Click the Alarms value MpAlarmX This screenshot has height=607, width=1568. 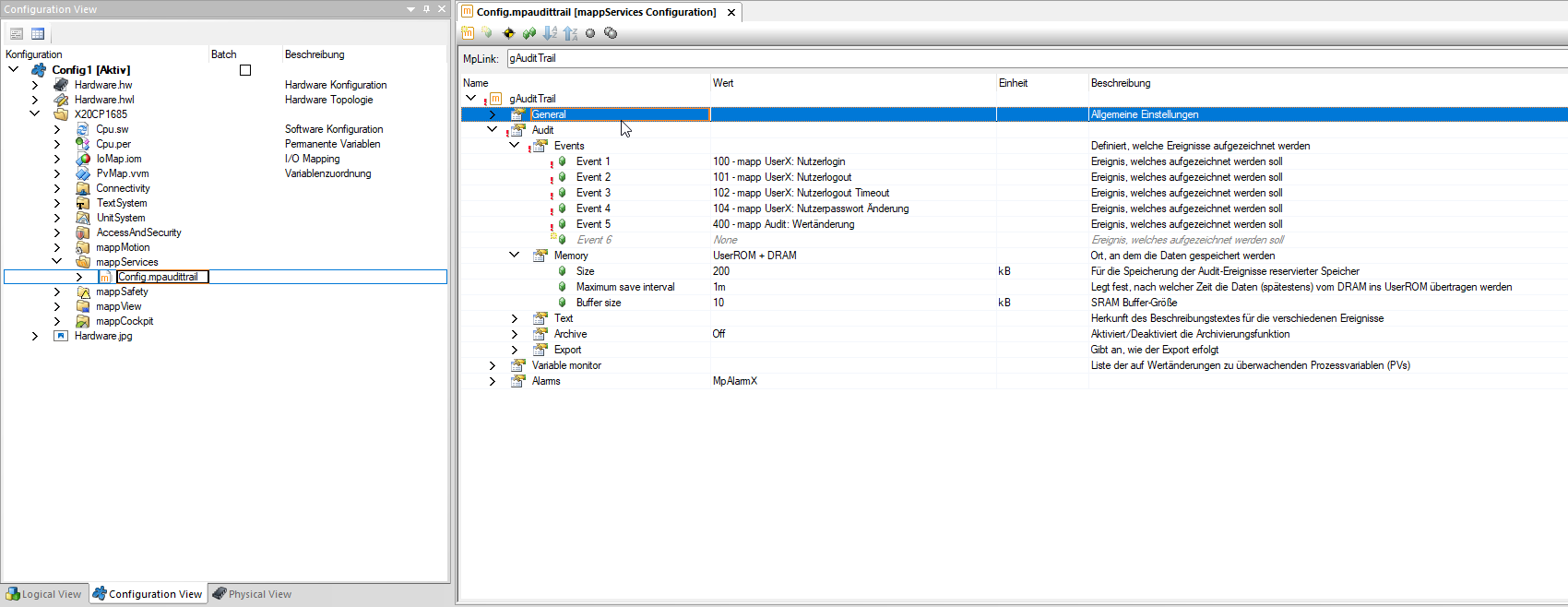[735, 381]
